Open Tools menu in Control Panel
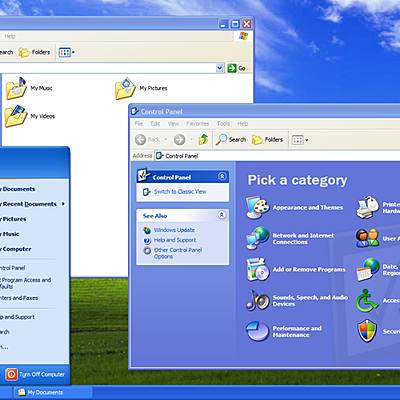 point(223,124)
